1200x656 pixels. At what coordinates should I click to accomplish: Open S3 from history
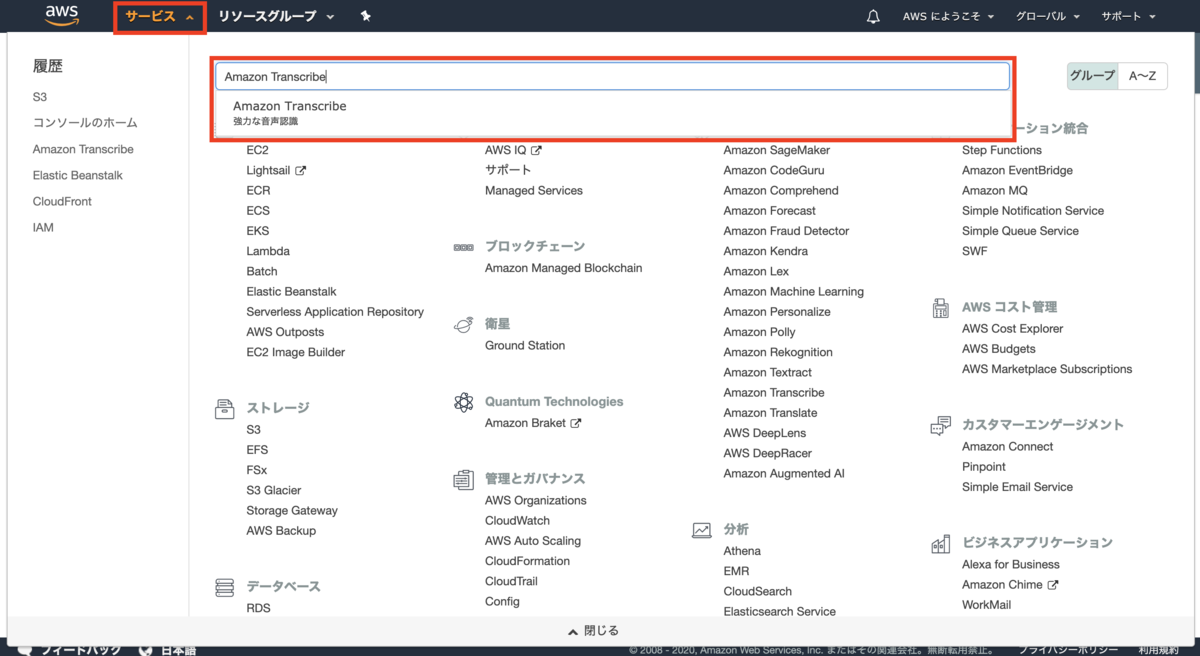tap(40, 97)
